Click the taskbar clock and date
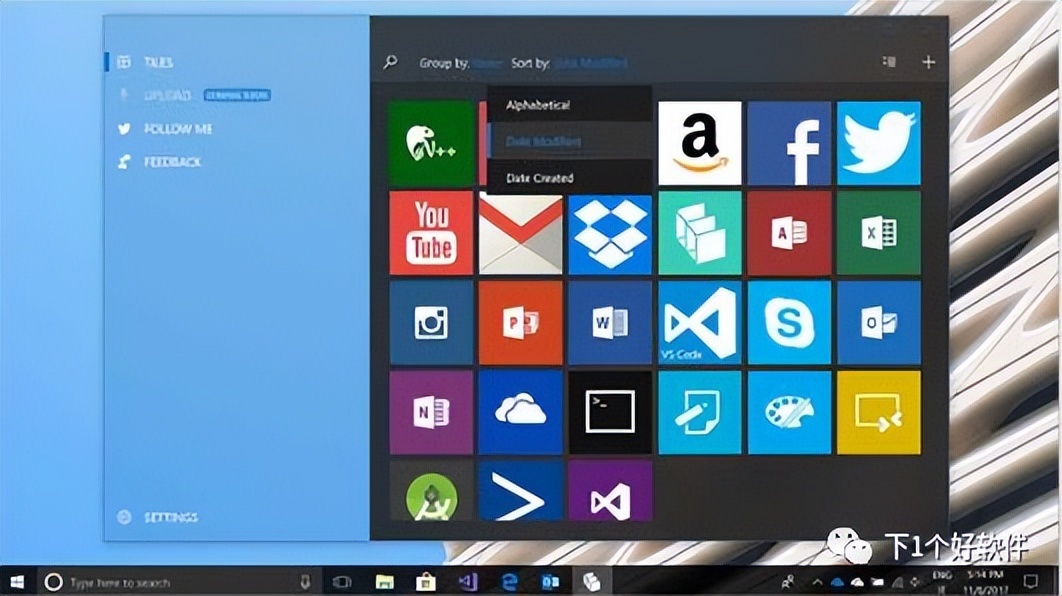The width and height of the screenshot is (1062, 596). point(986,582)
